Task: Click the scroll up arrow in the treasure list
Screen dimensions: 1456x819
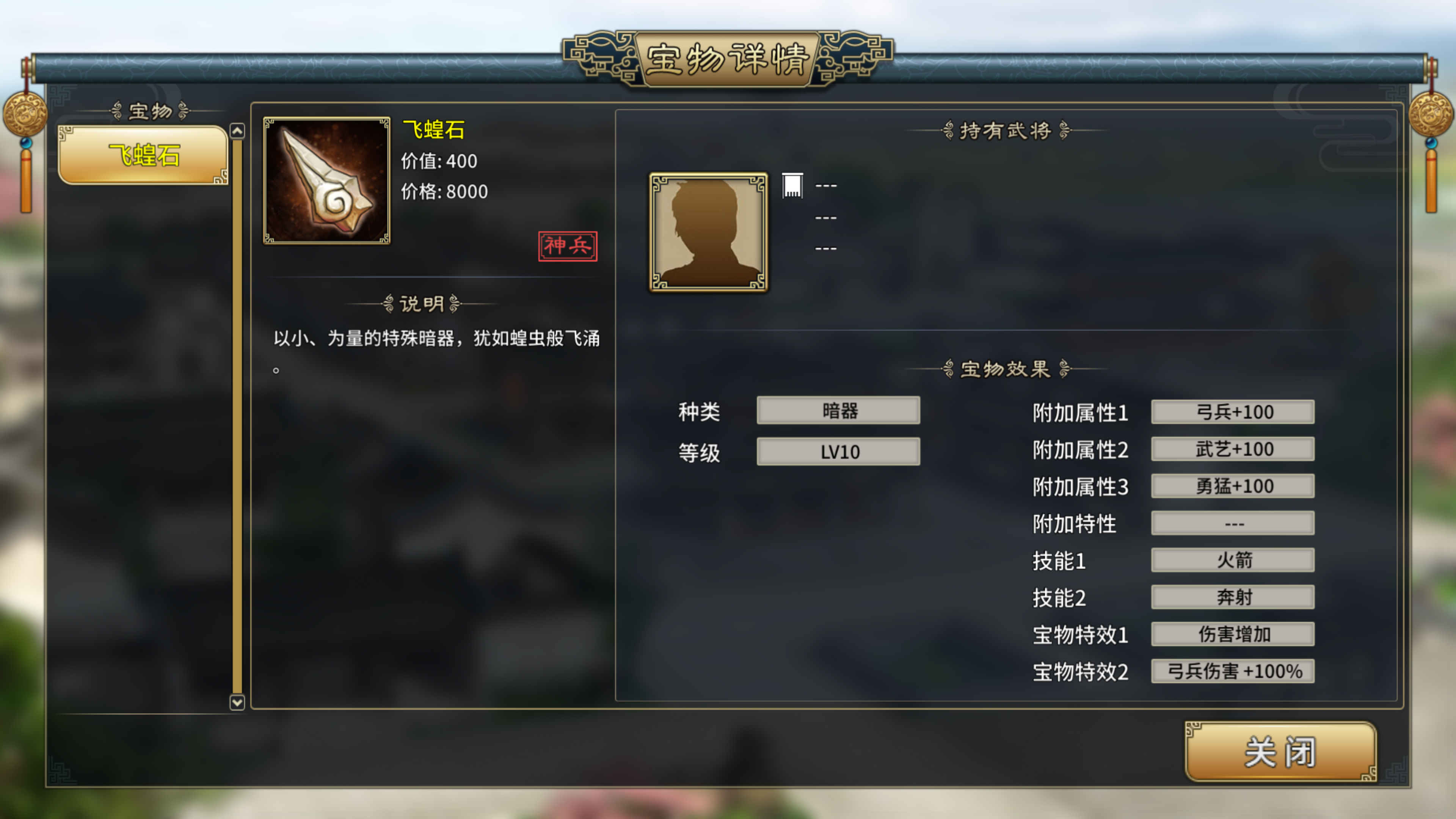Action: click(x=237, y=131)
